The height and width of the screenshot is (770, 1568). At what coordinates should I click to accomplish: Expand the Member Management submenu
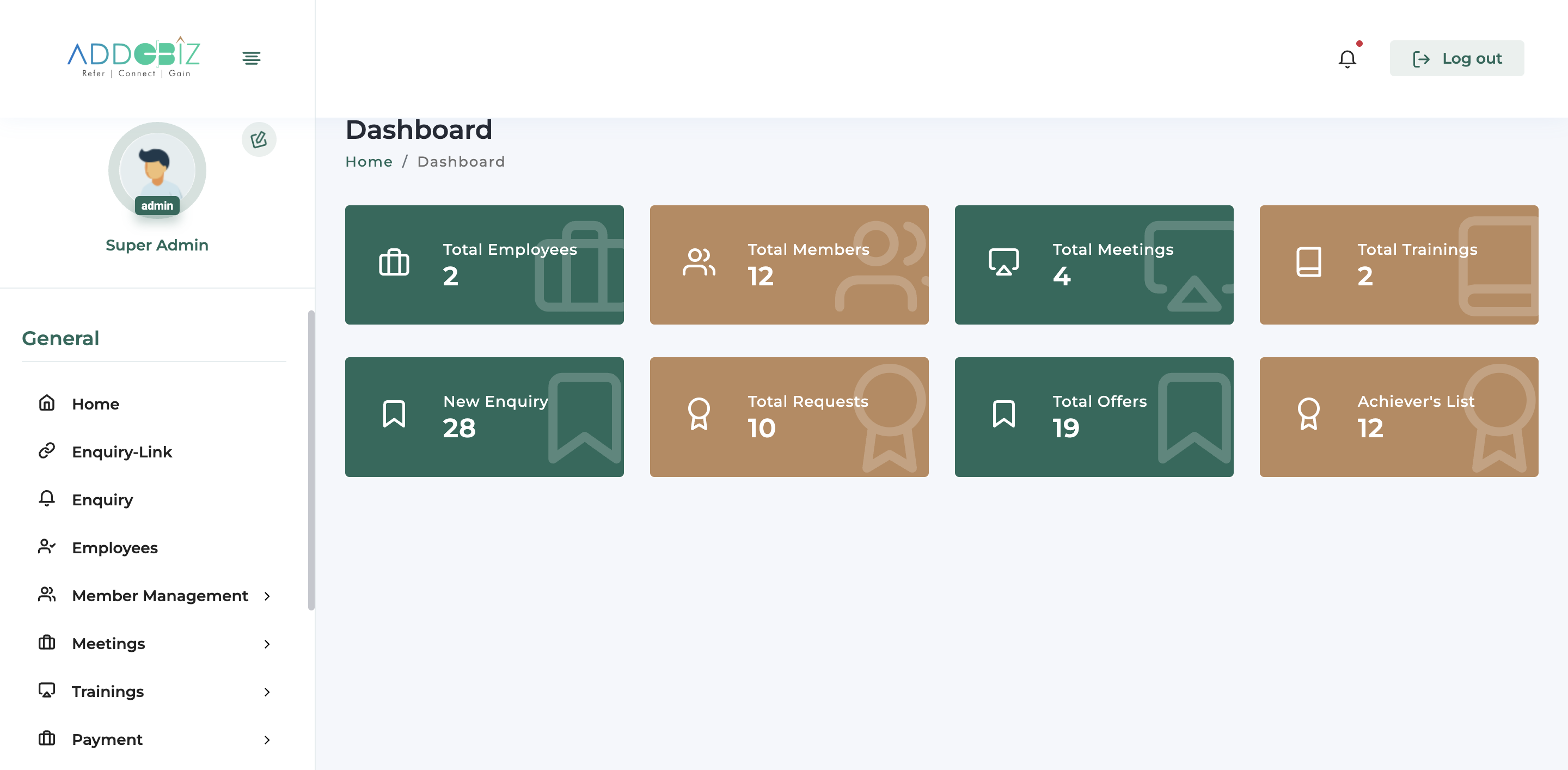(267, 596)
